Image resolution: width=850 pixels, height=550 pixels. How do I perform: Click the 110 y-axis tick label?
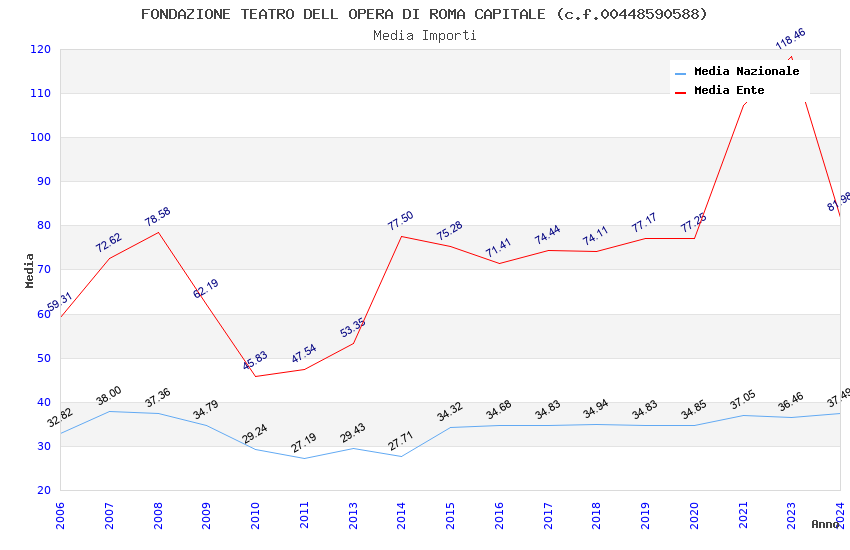40,93
